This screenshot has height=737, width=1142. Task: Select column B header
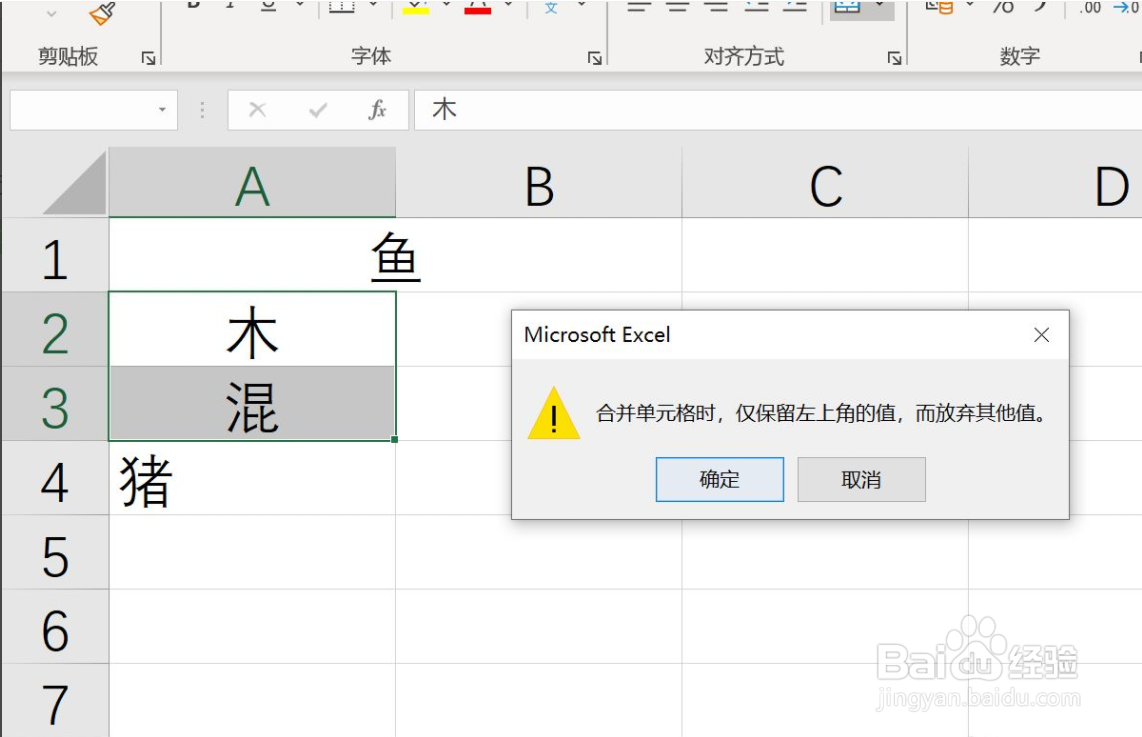pyautogui.click(x=540, y=183)
